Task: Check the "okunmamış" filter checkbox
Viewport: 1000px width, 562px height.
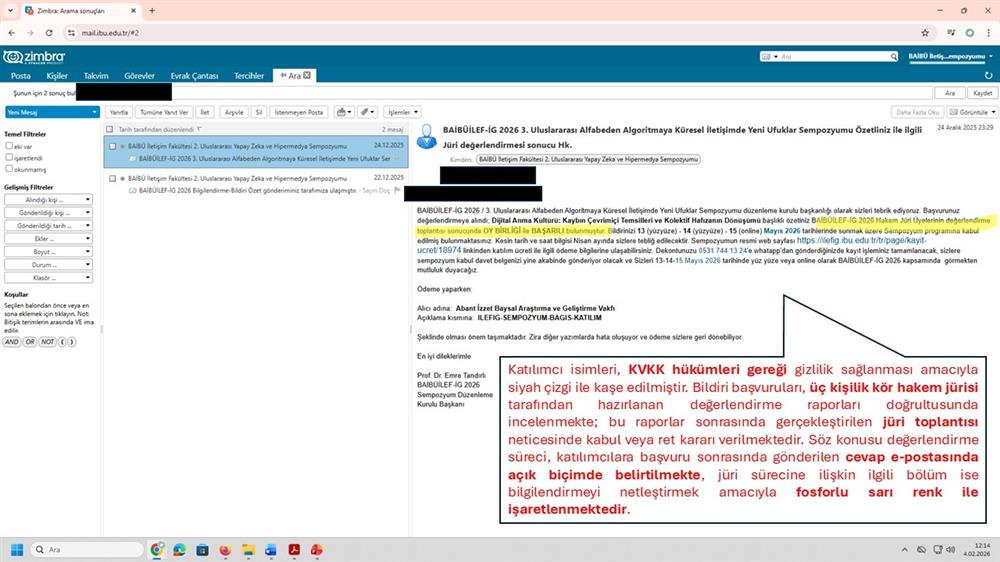Action: click(x=9, y=169)
